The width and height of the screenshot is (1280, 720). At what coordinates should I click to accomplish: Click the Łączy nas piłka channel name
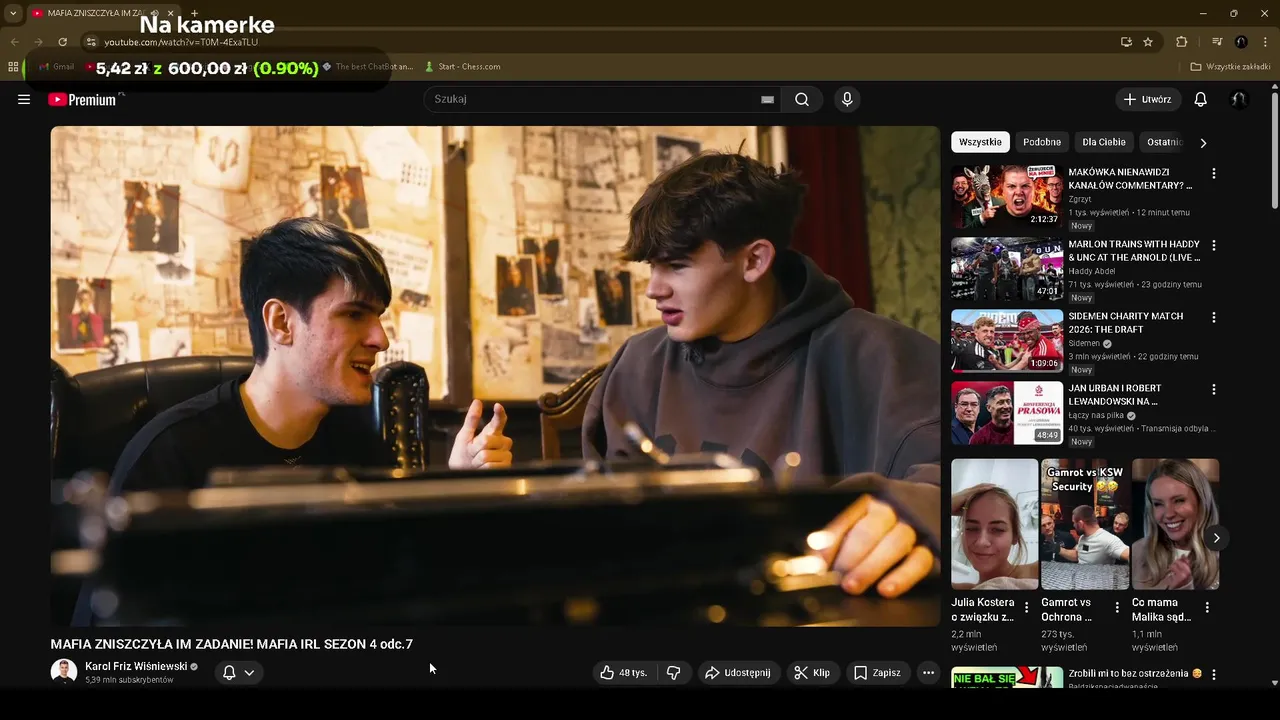pos(1096,415)
